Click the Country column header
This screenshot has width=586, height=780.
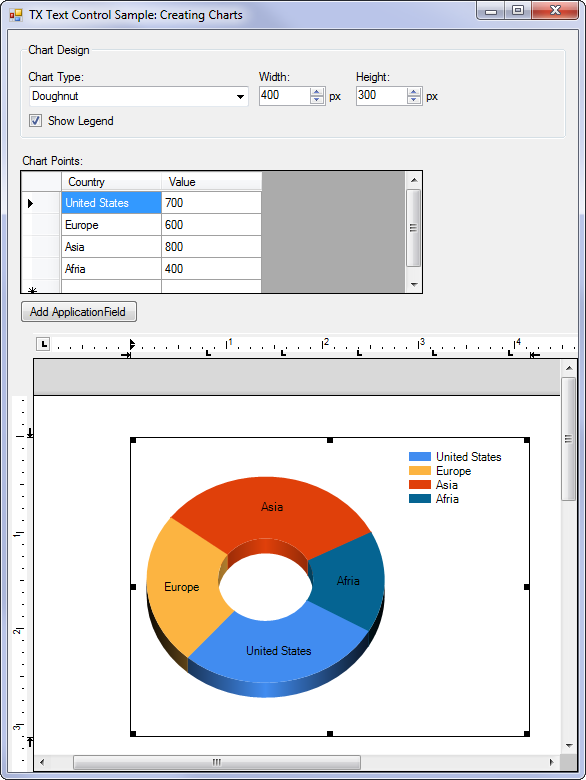tap(111, 182)
